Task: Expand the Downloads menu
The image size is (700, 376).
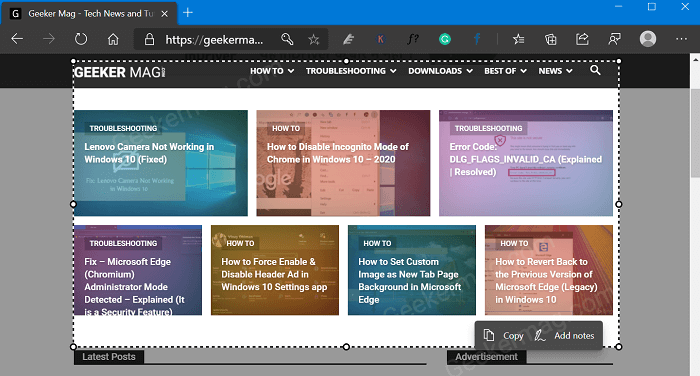Action: [x=440, y=71]
